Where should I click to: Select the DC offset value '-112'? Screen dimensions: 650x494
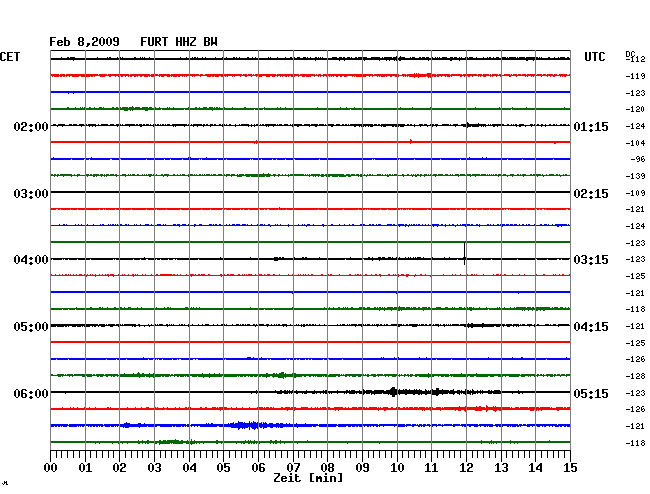tap(636, 59)
